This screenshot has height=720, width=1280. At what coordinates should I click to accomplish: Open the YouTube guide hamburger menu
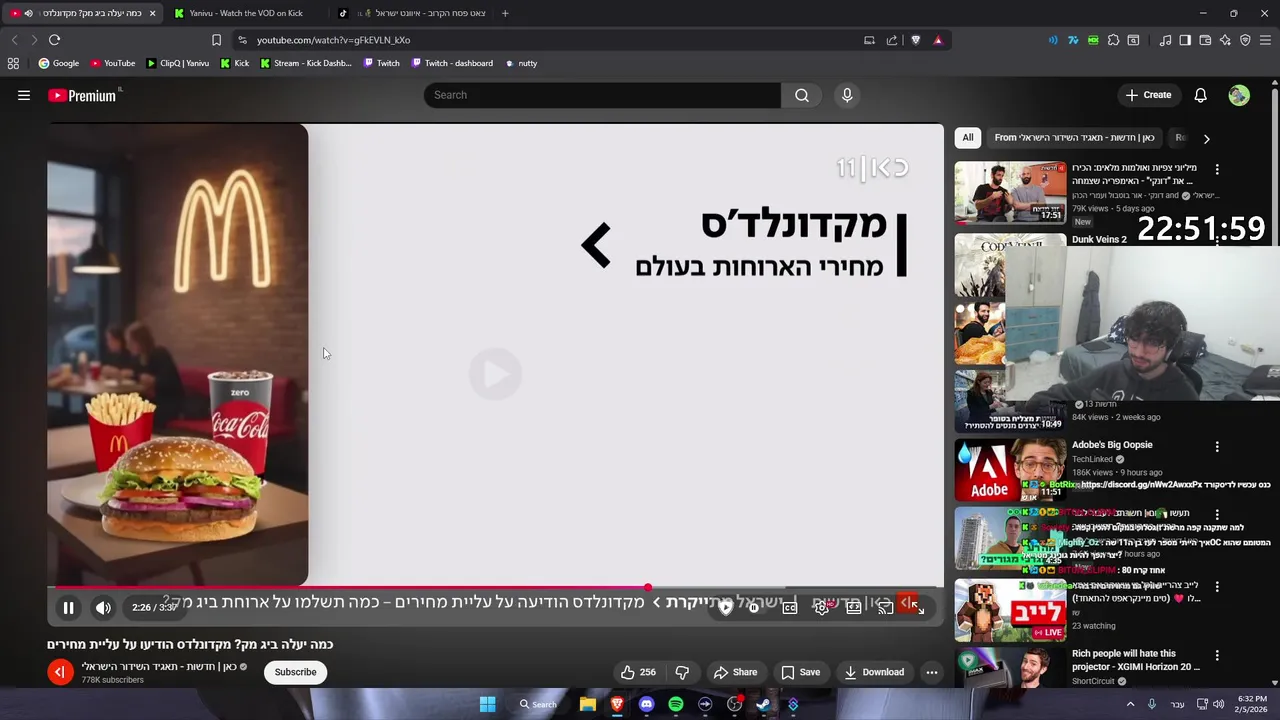pos(24,95)
